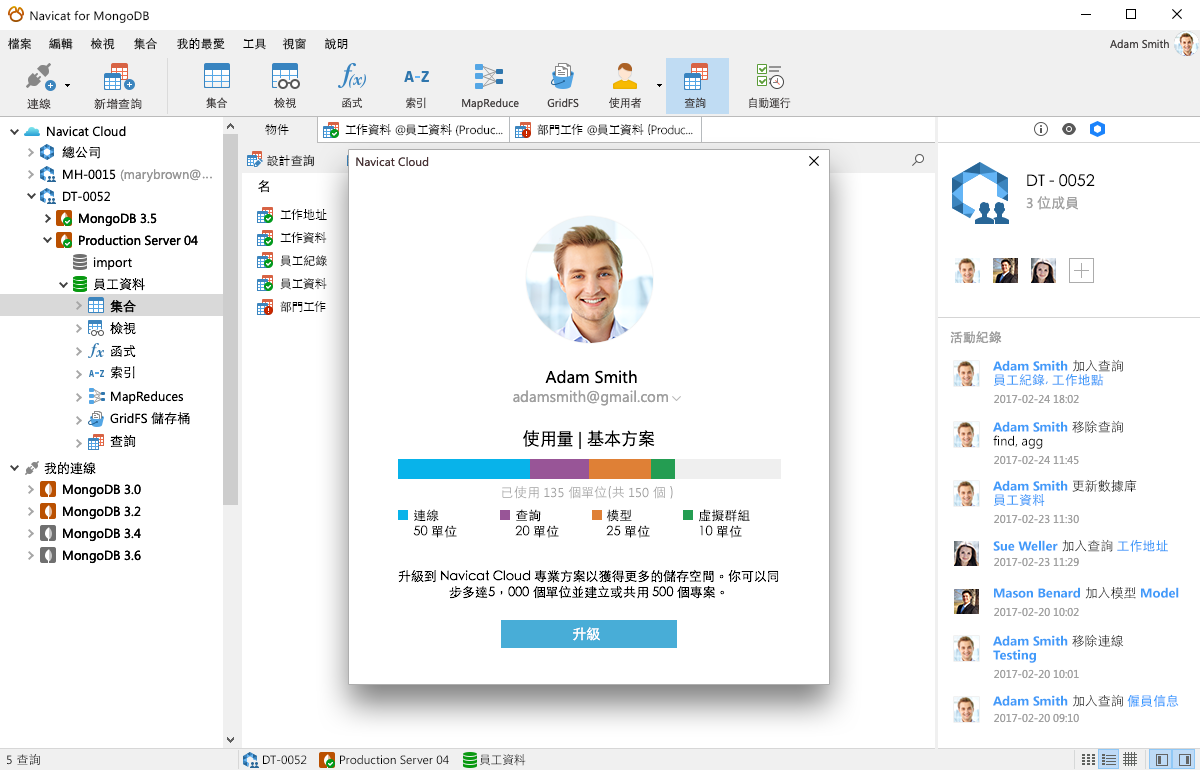Open 自動運行 automation in the toolbar
Image resolution: width=1200 pixels, height=770 pixels.
[x=769, y=85]
